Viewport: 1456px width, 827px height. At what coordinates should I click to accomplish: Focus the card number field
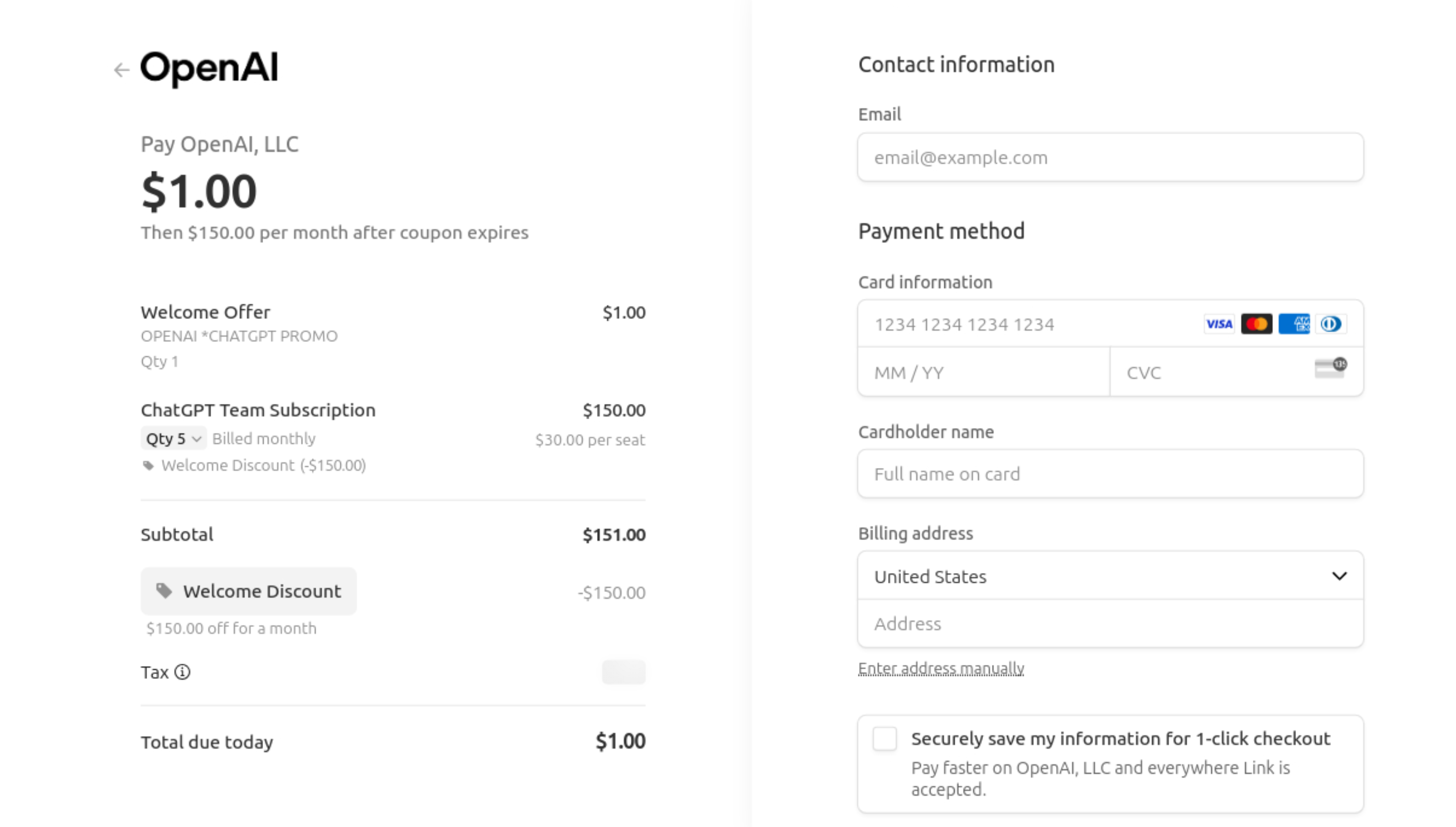click(1110, 324)
